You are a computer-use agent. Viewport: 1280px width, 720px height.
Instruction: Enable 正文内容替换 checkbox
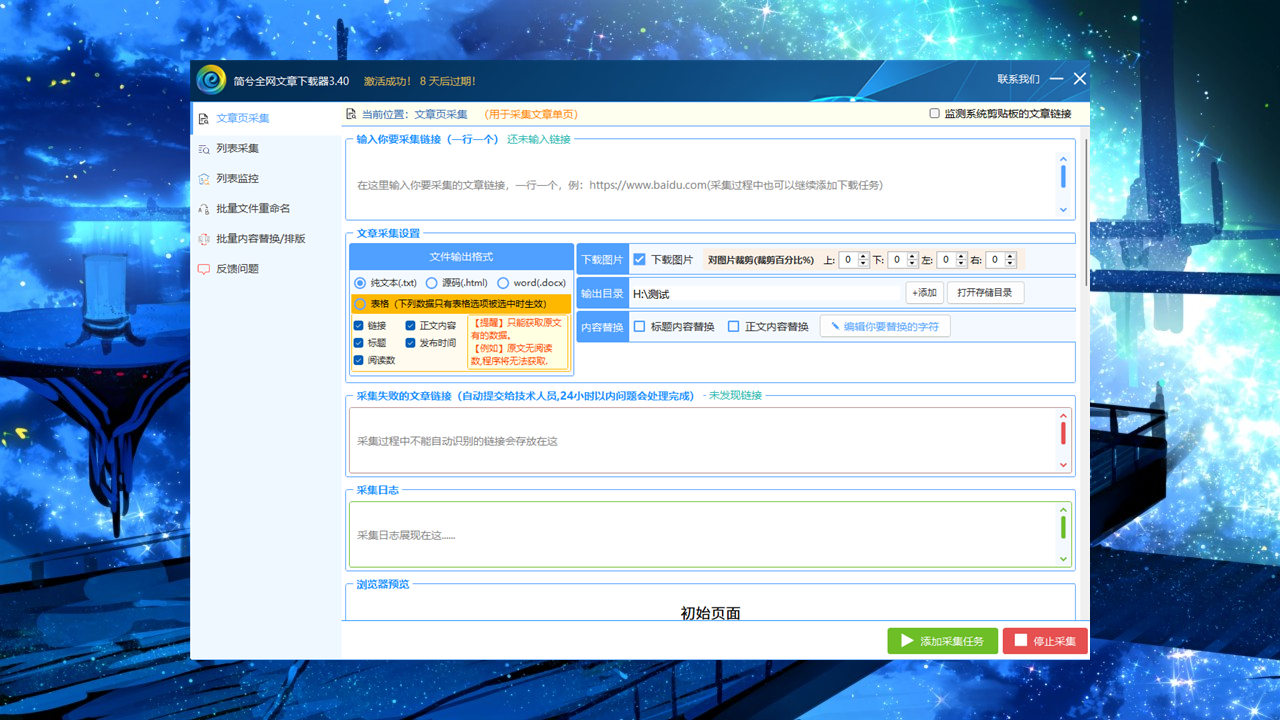pos(734,326)
